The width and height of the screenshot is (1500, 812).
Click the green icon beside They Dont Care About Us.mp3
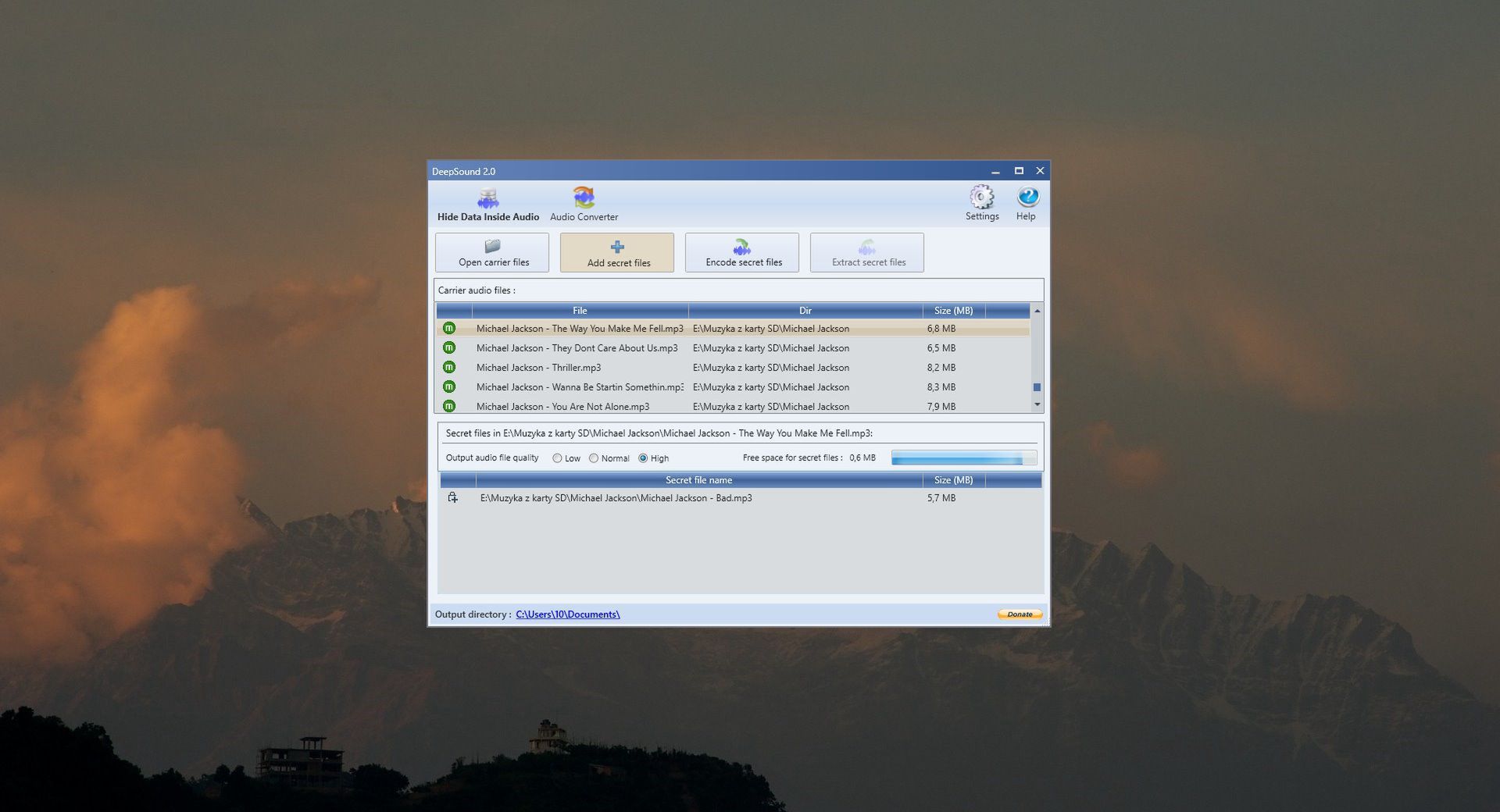[x=449, y=347]
